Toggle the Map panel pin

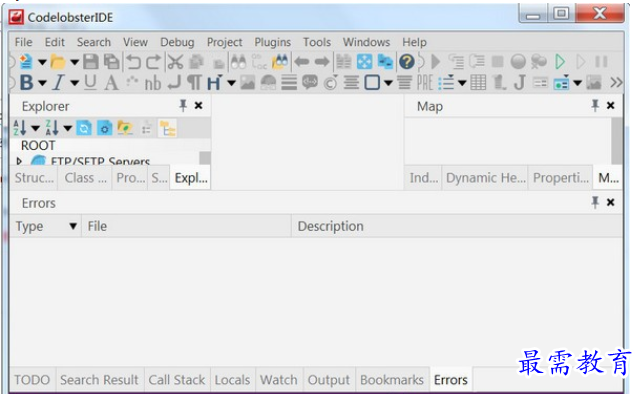click(x=595, y=106)
